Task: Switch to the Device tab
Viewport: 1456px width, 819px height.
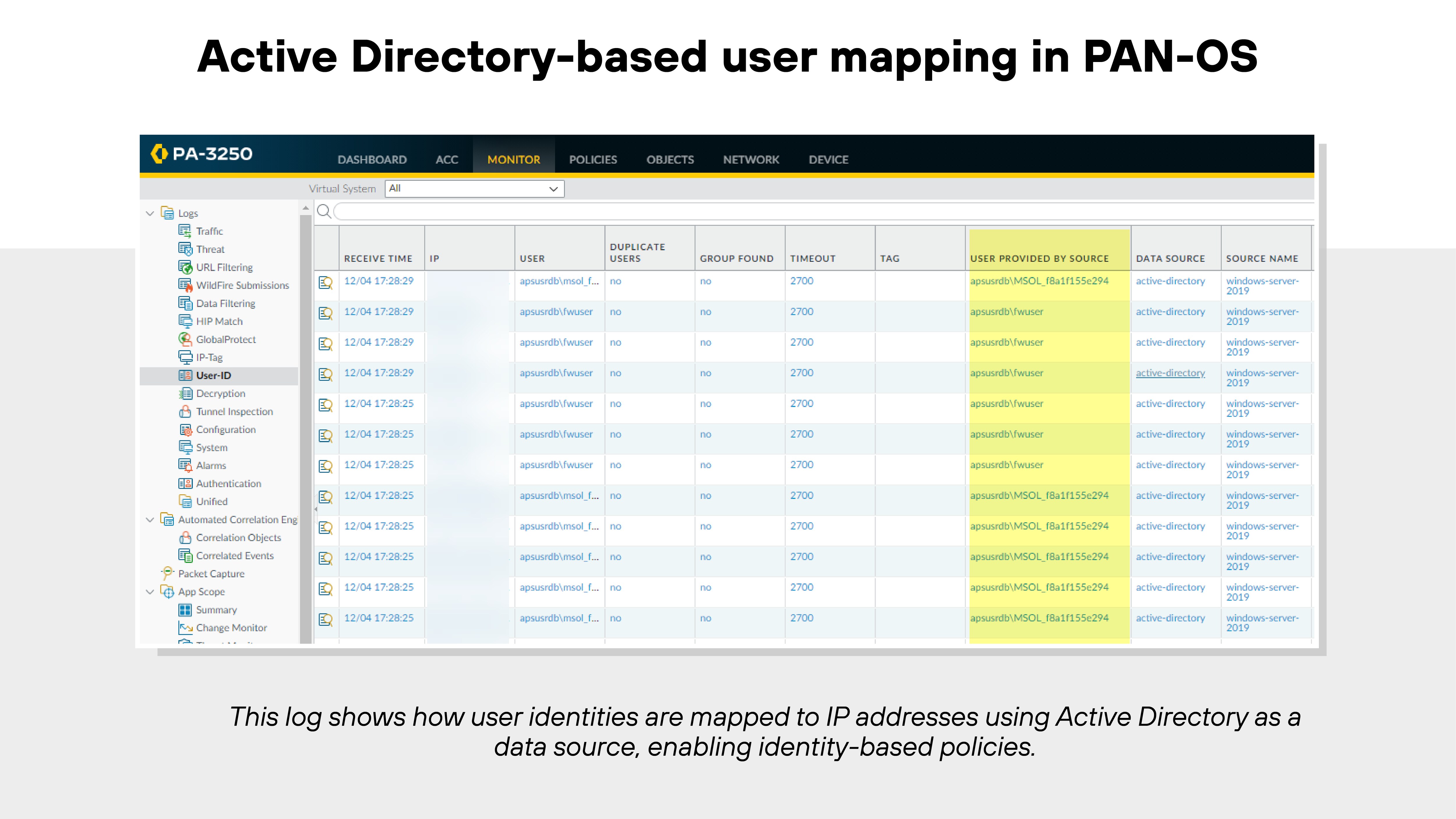Action: [828, 159]
